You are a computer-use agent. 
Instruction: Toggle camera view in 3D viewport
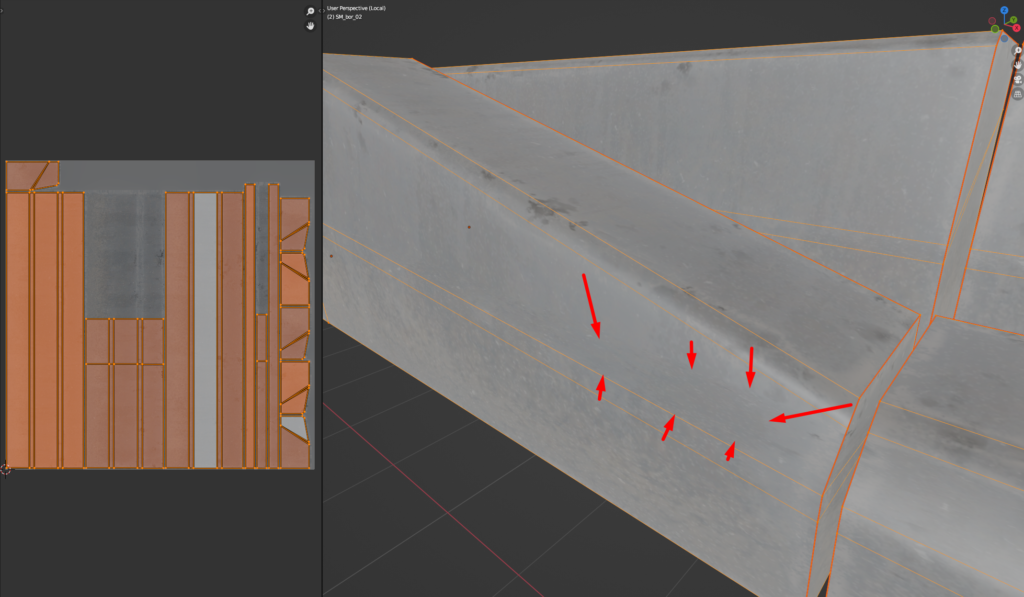(x=1018, y=80)
